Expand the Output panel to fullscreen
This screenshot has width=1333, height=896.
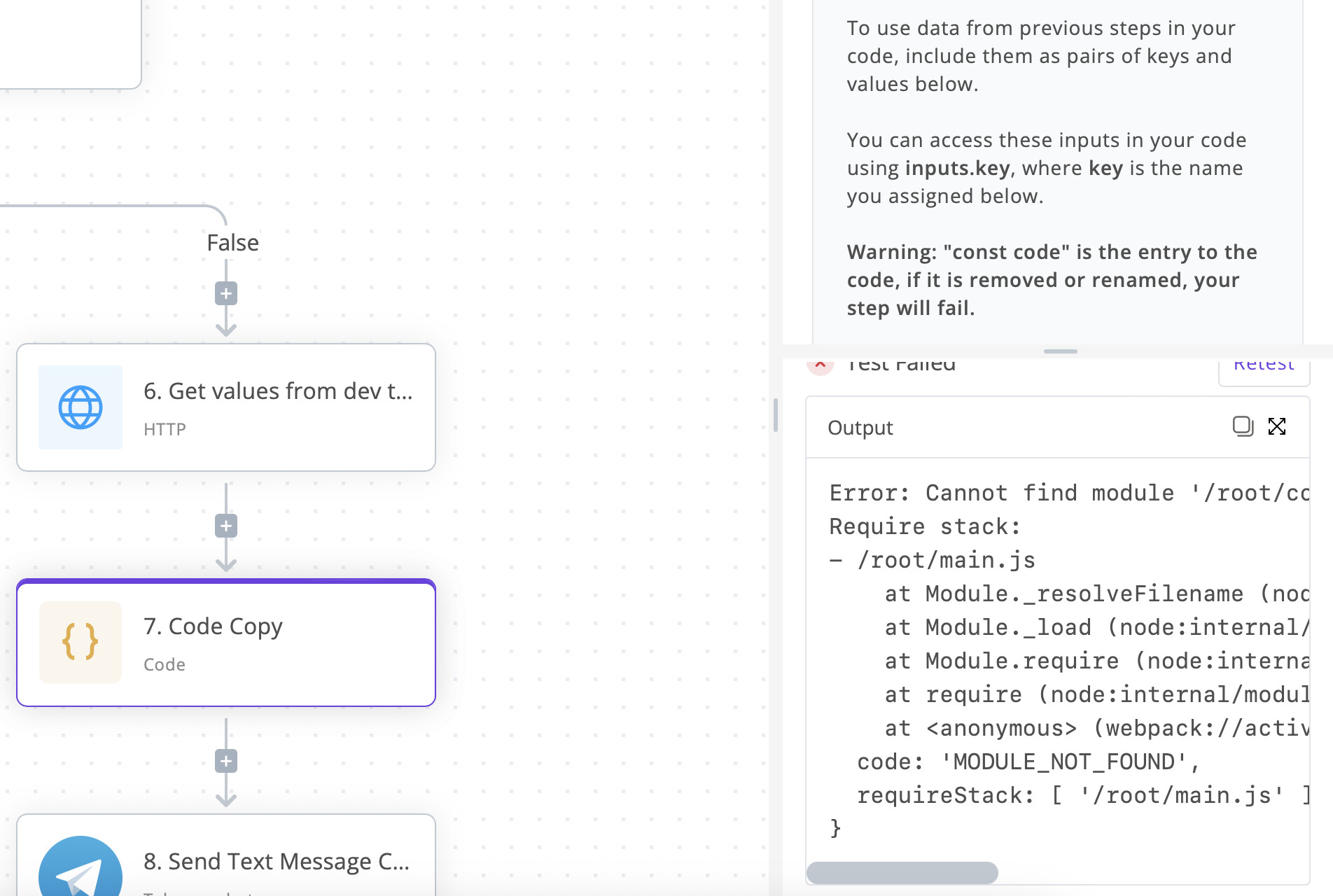click(x=1277, y=426)
